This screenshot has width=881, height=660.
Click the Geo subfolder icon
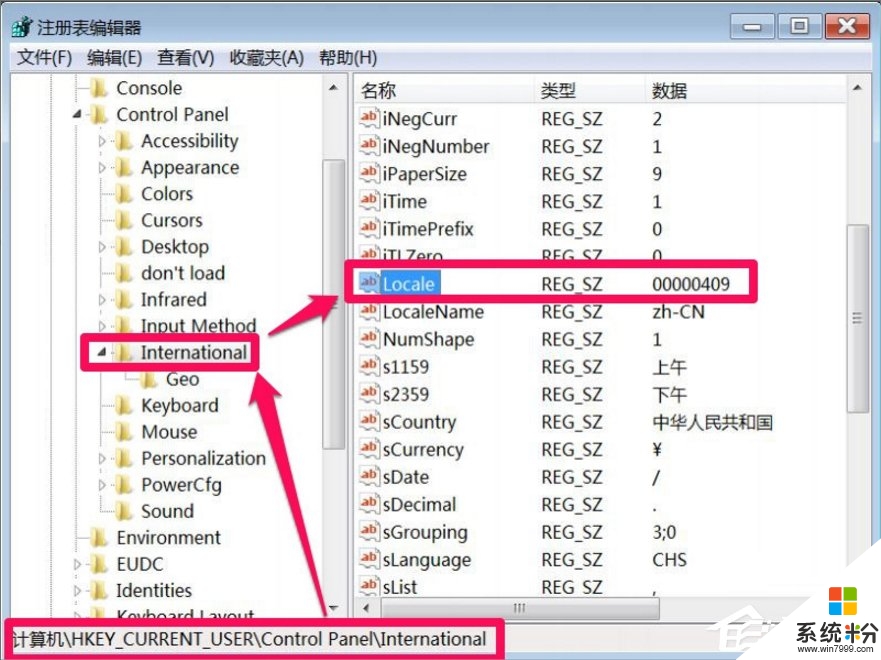coord(149,379)
